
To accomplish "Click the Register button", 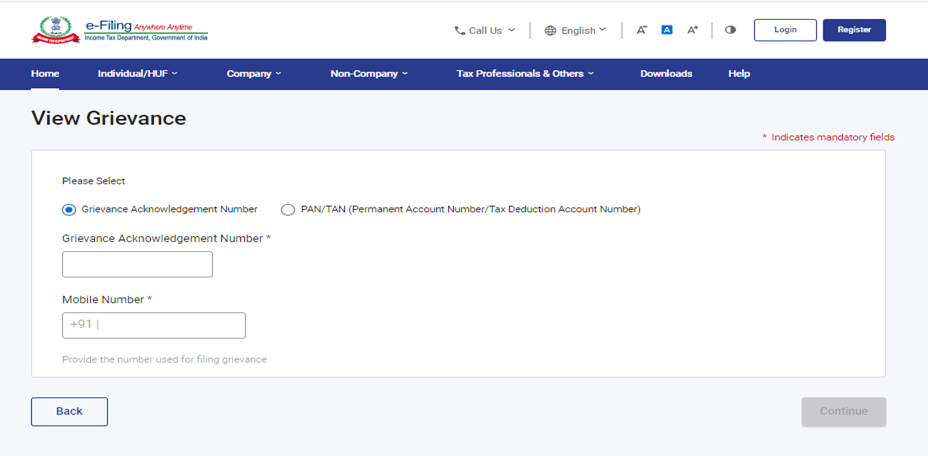I will click(854, 30).
